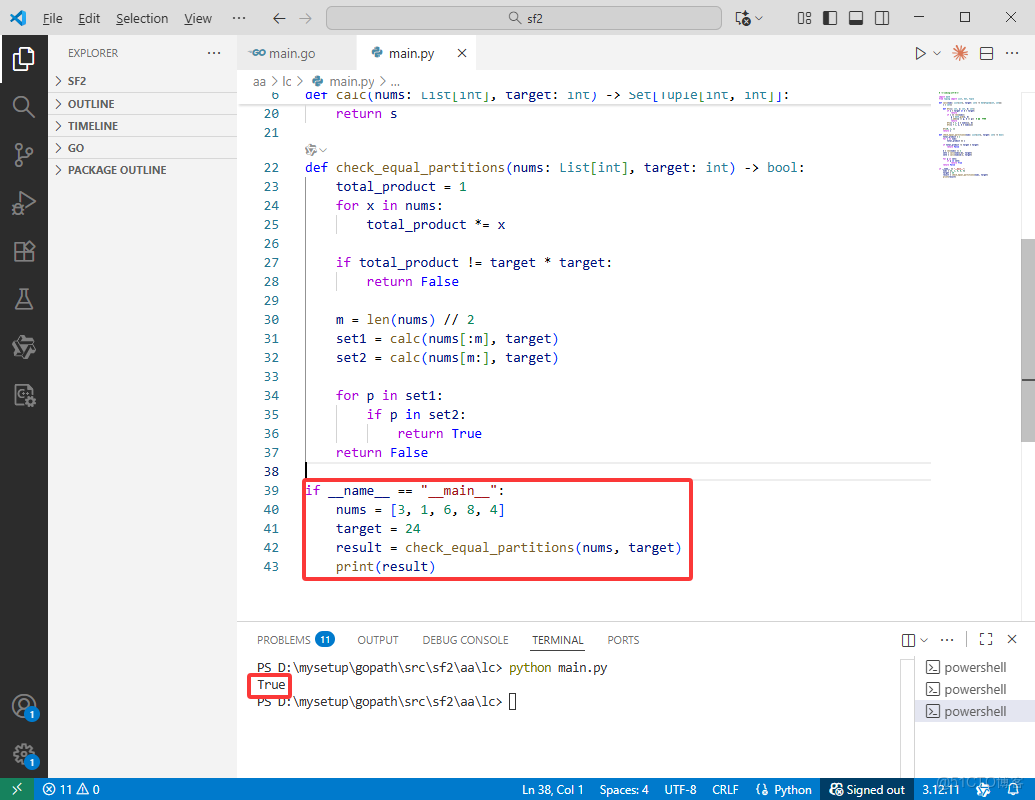Image resolution: width=1035 pixels, height=800 pixels.
Task: Open the Source Control view
Action: pos(24,154)
